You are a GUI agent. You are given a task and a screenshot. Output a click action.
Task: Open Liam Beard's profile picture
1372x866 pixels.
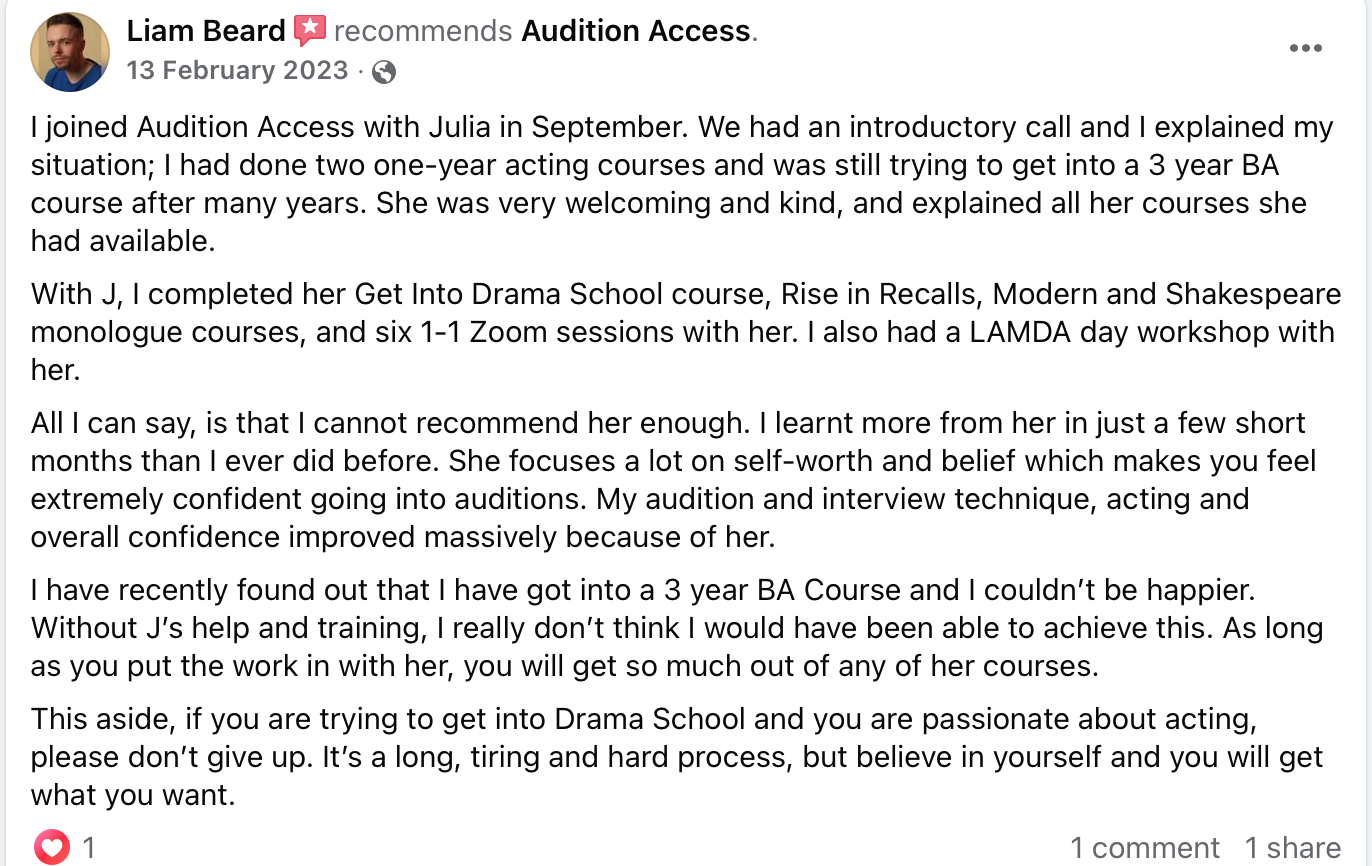70,52
